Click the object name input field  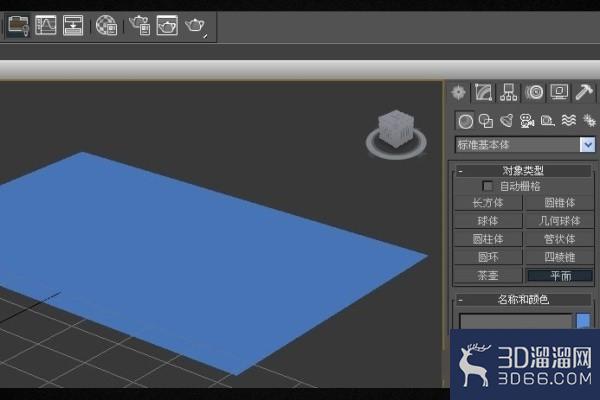pyautogui.click(x=515, y=321)
